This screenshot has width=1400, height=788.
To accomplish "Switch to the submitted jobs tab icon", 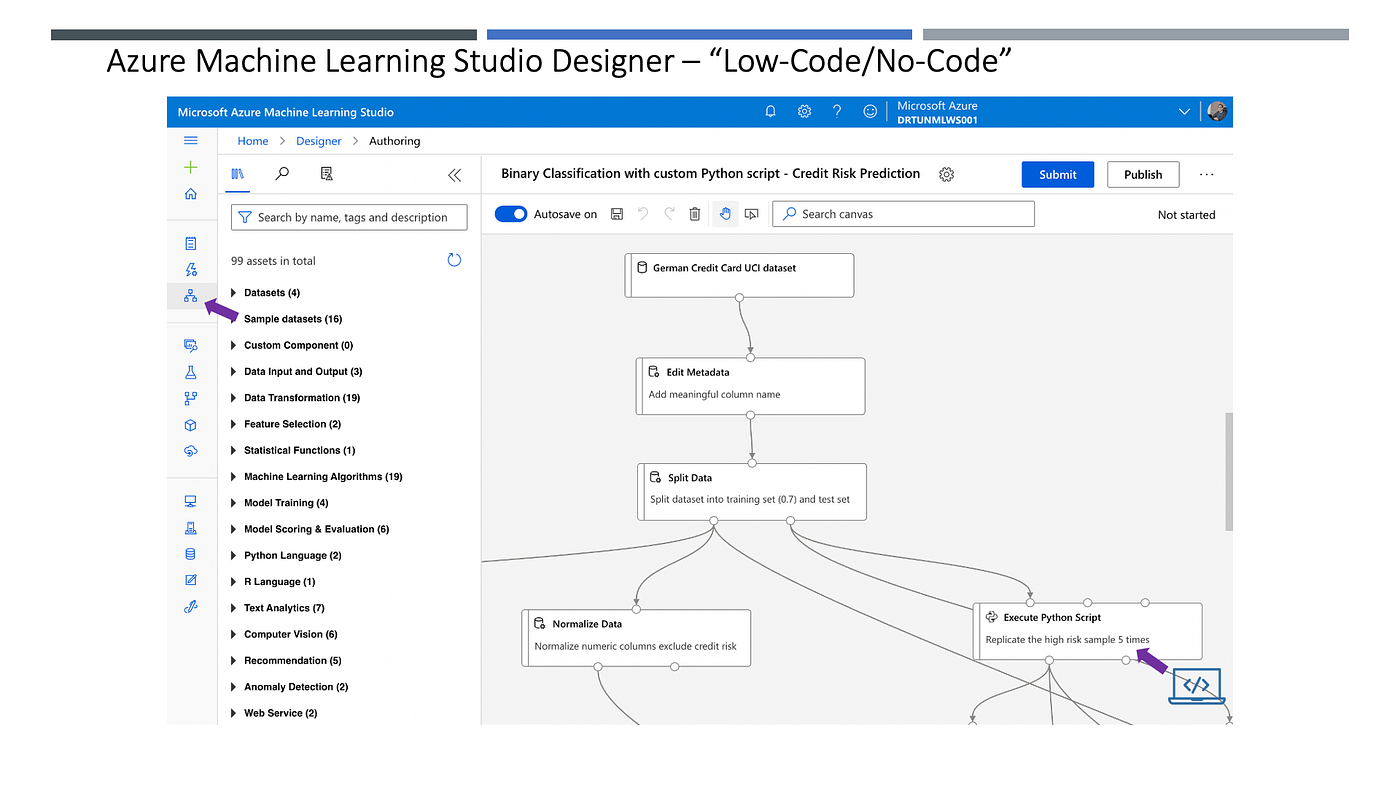I will point(327,174).
